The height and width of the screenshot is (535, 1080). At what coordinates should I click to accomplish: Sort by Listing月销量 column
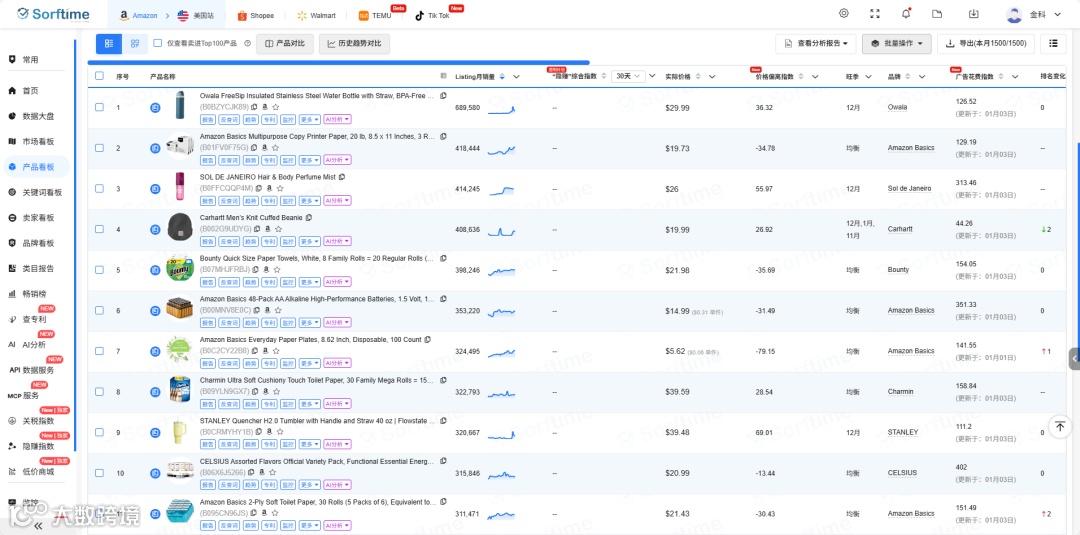click(x=502, y=76)
